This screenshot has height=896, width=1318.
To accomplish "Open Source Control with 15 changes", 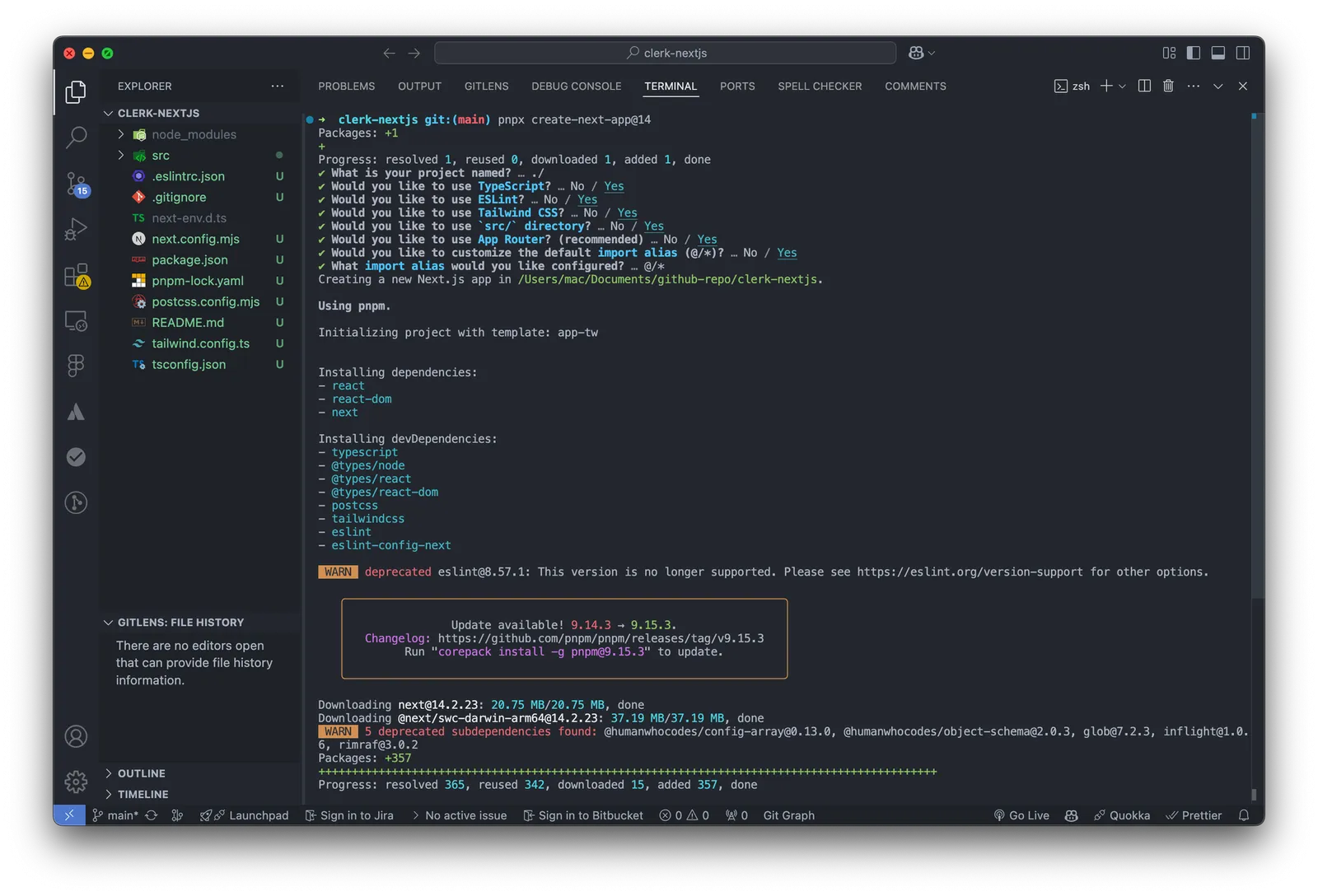I will [77, 184].
